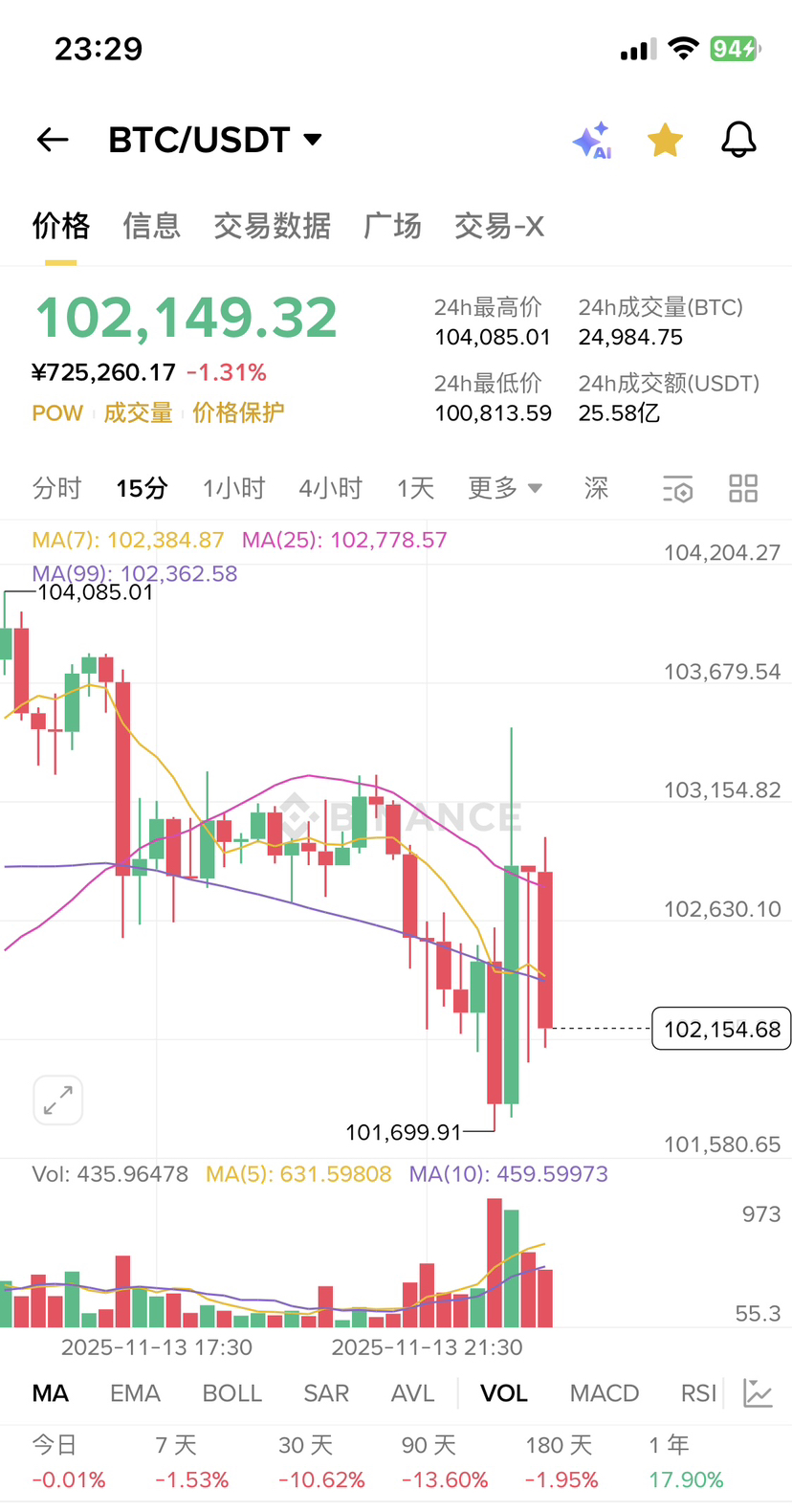Screen dimensions: 792x1512
Task: Enable the MACD indicator
Action: coord(605,1393)
